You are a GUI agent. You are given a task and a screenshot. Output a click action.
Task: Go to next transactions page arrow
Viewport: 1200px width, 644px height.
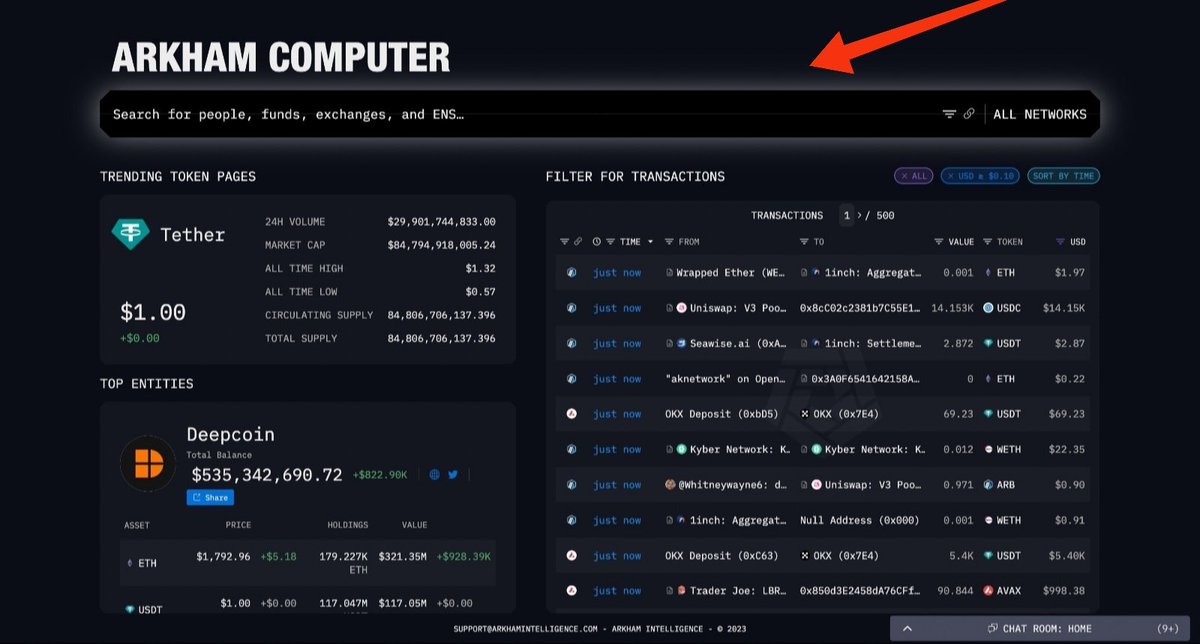click(x=859, y=216)
